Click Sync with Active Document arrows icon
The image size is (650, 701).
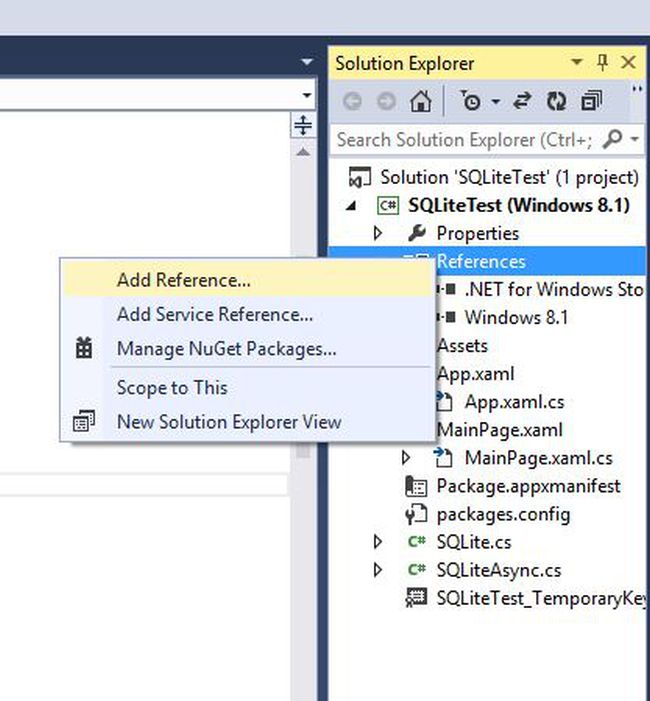tap(522, 101)
